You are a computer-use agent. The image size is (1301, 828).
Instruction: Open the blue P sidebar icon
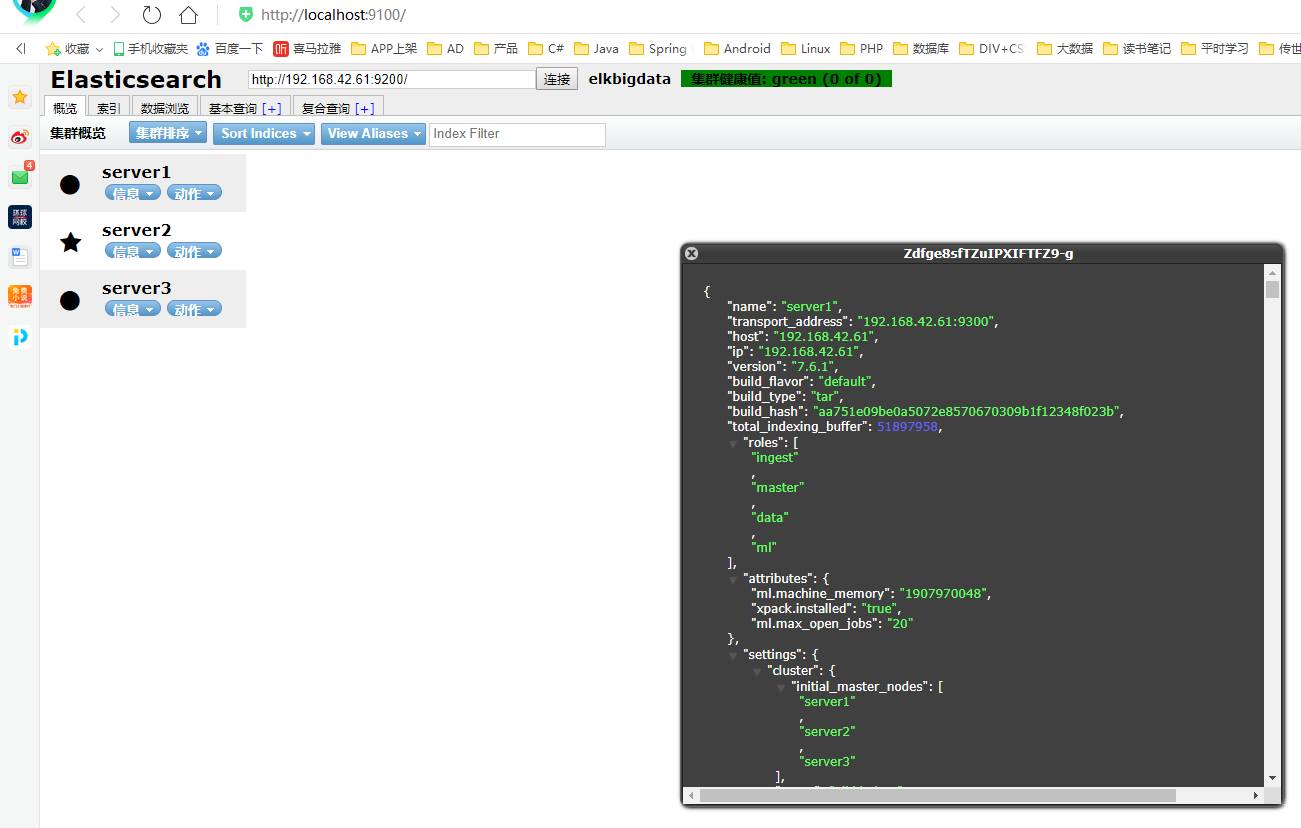tap(20, 337)
